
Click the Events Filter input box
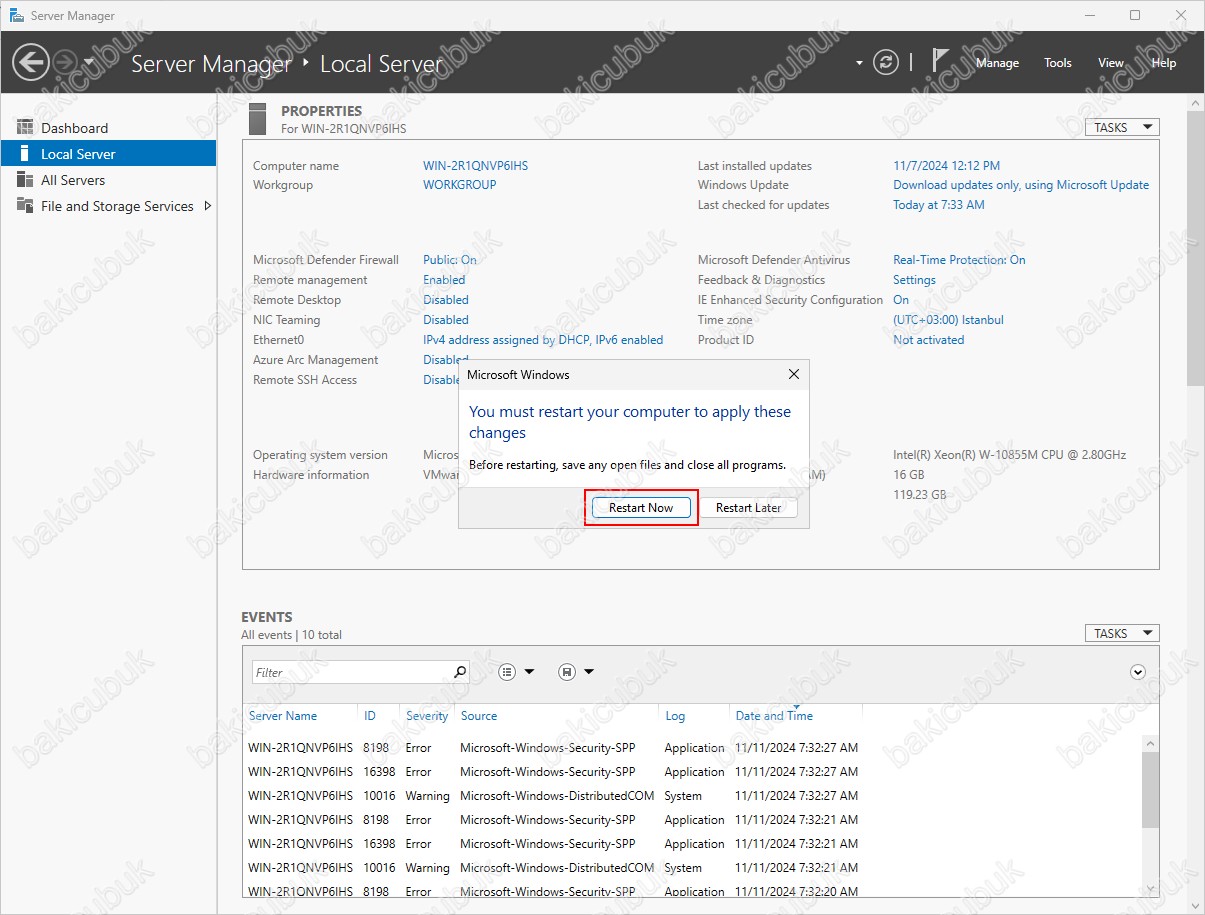(351, 672)
